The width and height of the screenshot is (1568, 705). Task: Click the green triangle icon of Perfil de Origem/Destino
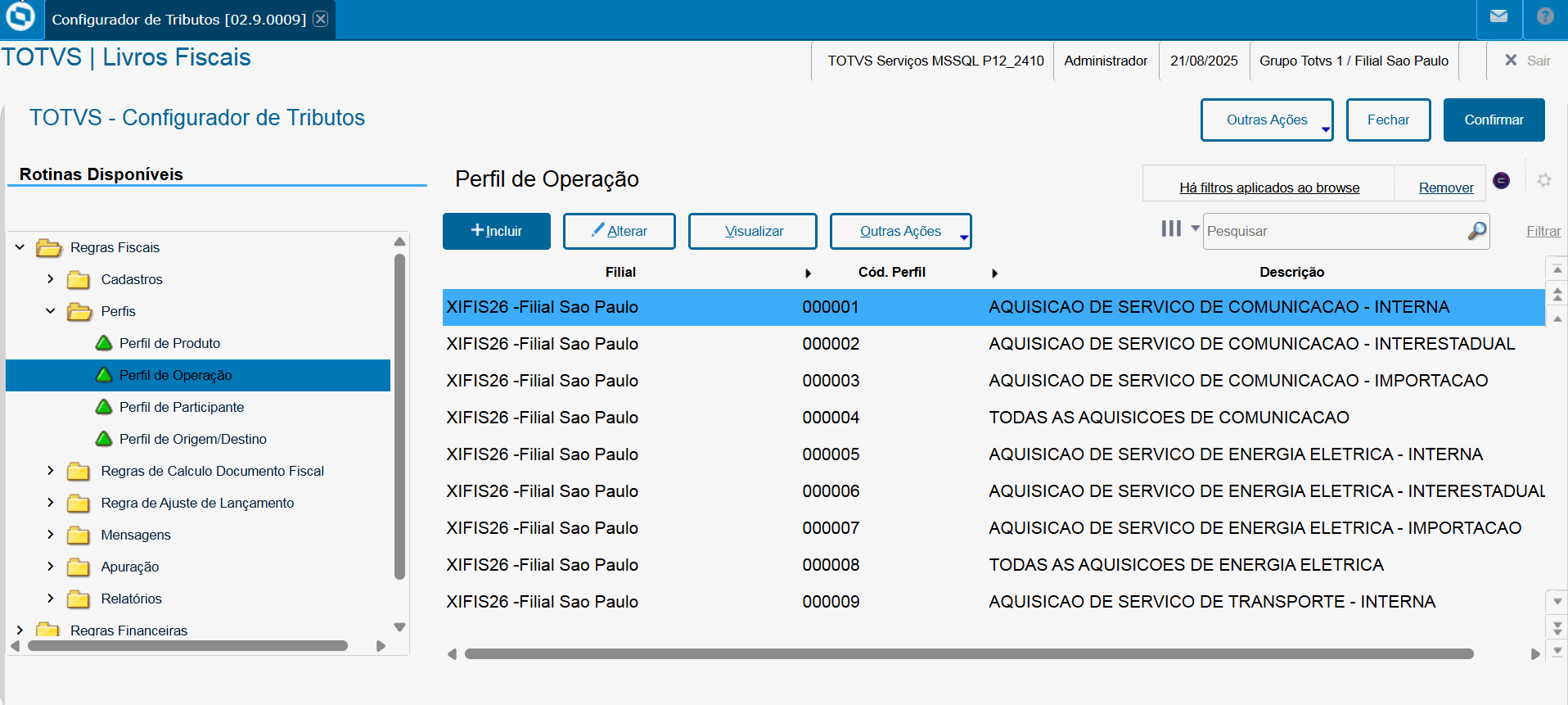pyautogui.click(x=104, y=438)
